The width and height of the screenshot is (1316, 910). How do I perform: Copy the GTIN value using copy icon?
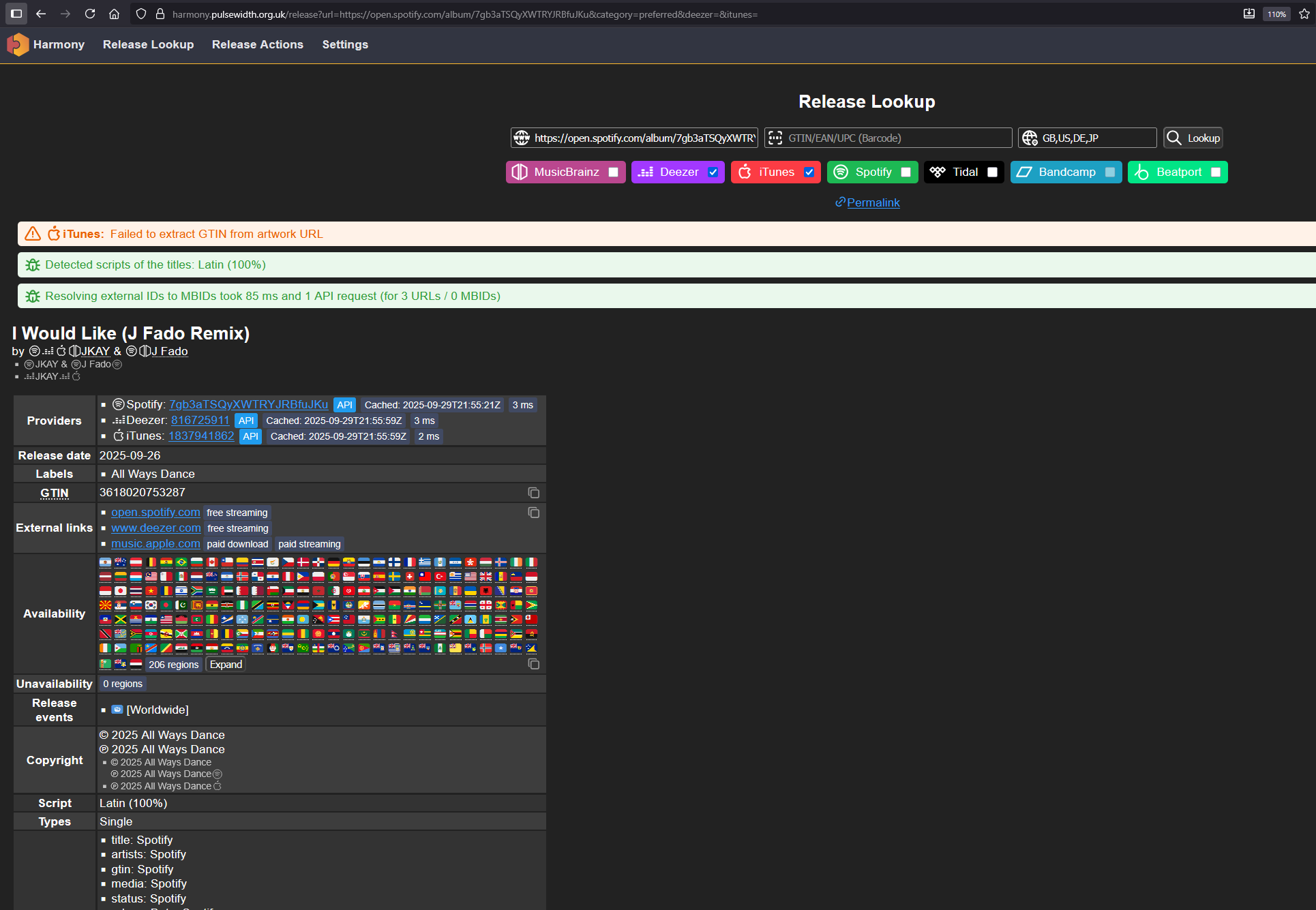[533, 493]
